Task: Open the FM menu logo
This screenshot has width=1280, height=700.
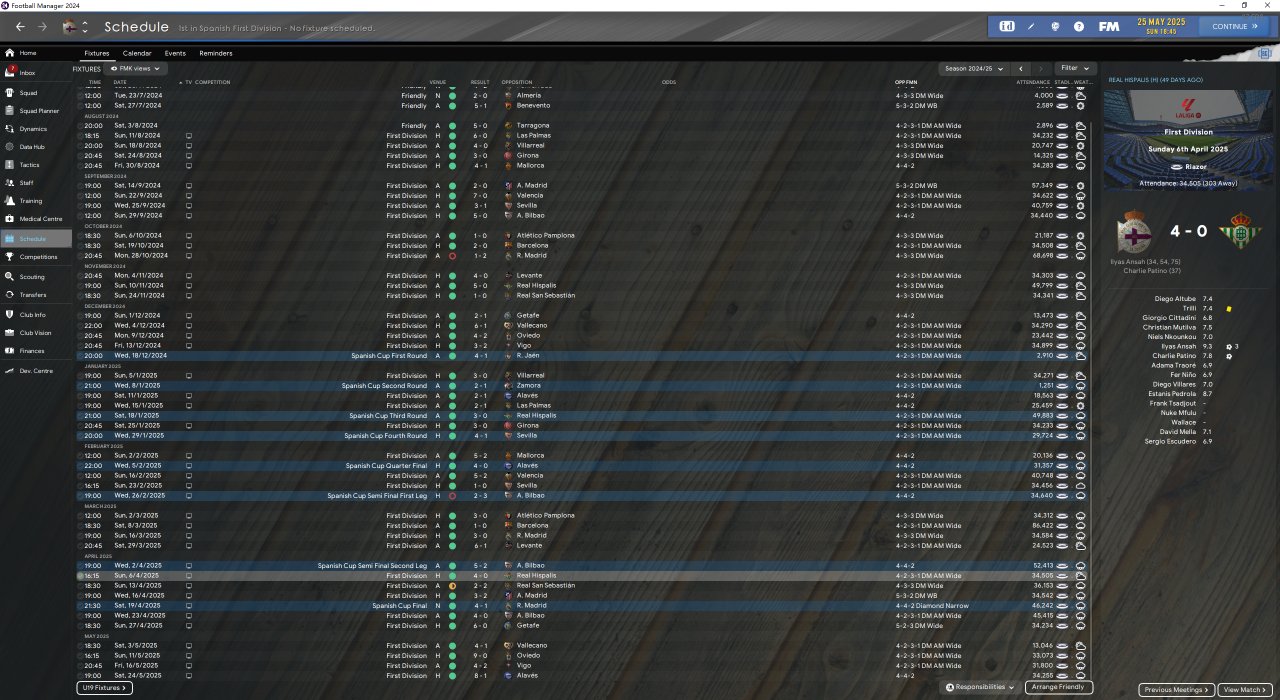Action: pos(1108,26)
